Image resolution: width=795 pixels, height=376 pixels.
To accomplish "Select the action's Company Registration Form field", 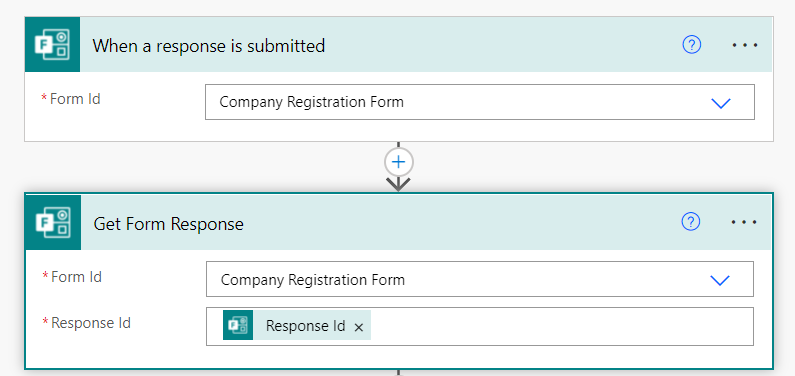I will point(480,279).
